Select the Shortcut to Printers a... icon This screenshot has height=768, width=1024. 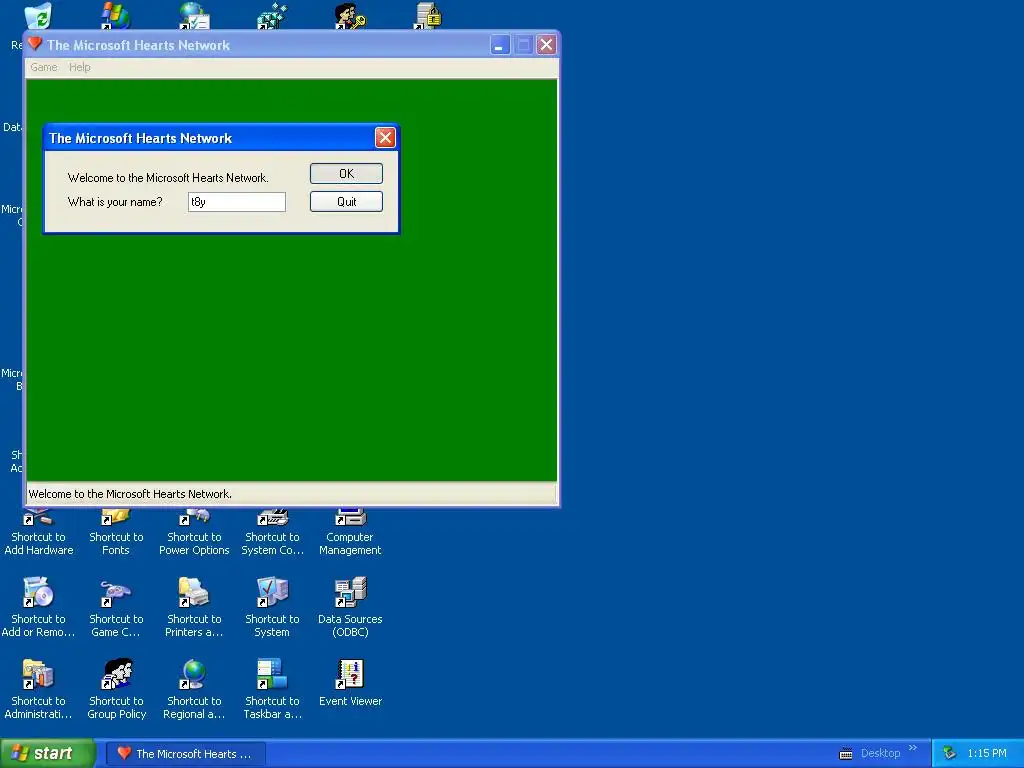coord(194,607)
